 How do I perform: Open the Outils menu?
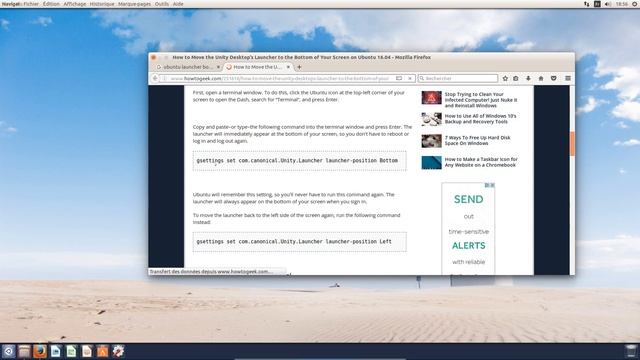(x=162, y=4)
